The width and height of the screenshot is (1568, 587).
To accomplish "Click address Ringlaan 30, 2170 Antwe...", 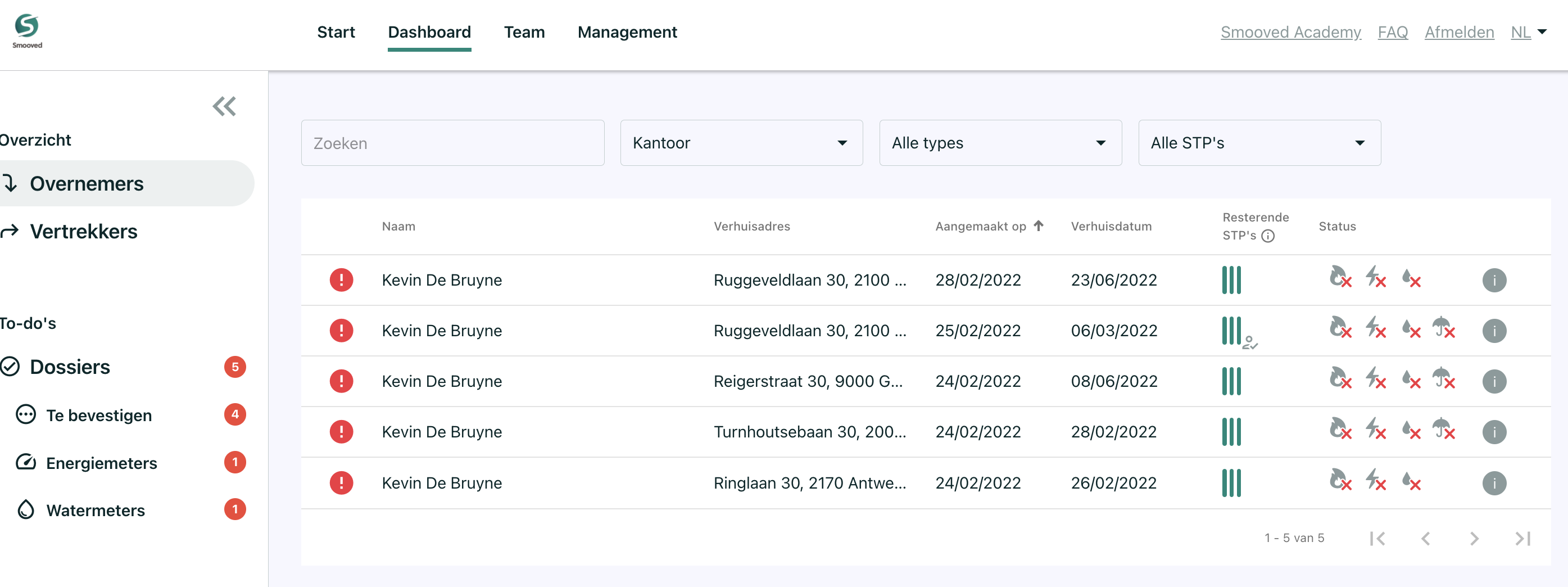I will tap(809, 483).
